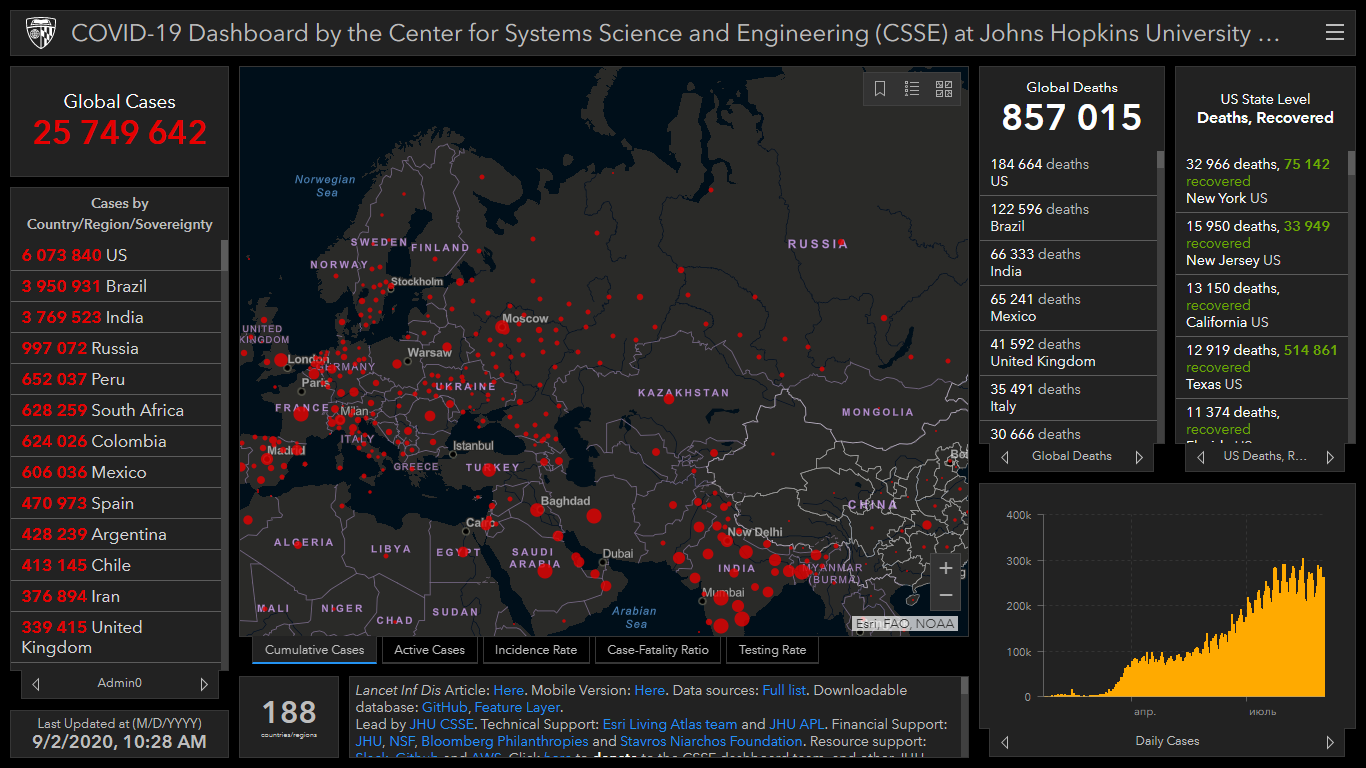Image resolution: width=1366 pixels, height=768 pixels.
Task: Open the Case-Fatality Ratio tab
Action: (x=658, y=650)
